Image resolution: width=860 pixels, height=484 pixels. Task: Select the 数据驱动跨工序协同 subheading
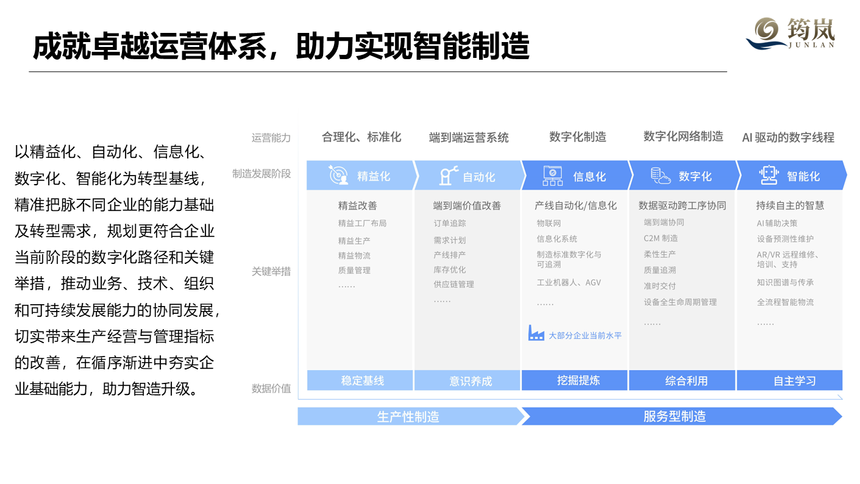click(682, 206)
